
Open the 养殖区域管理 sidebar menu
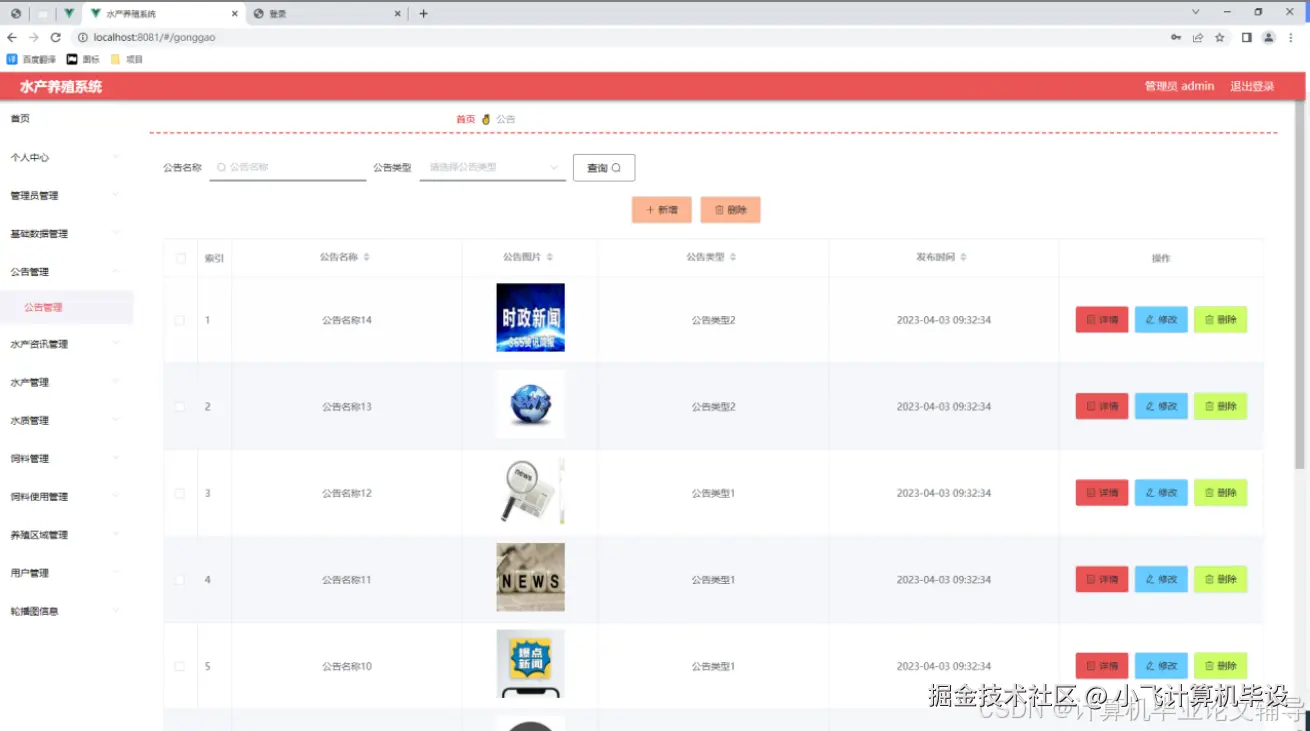coord(66,535)
